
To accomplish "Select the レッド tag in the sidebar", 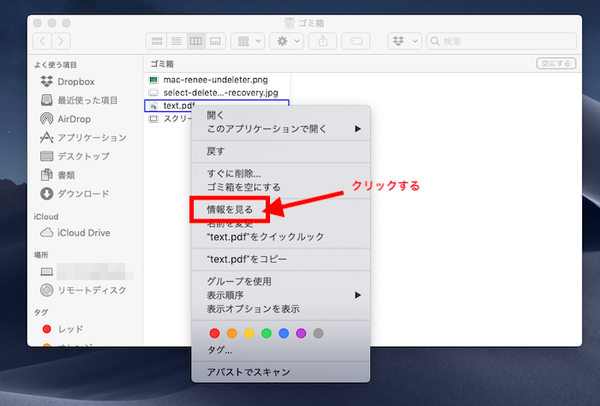I will [63, 329].
